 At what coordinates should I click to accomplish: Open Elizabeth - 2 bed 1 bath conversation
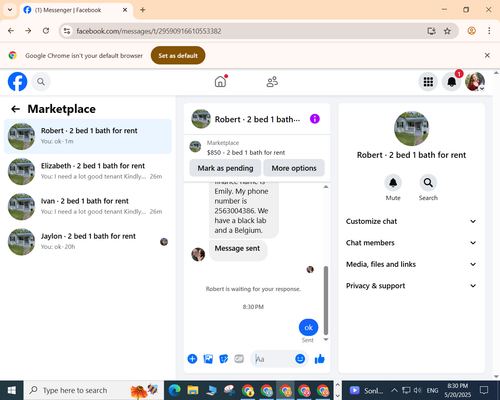click(88, 171)
